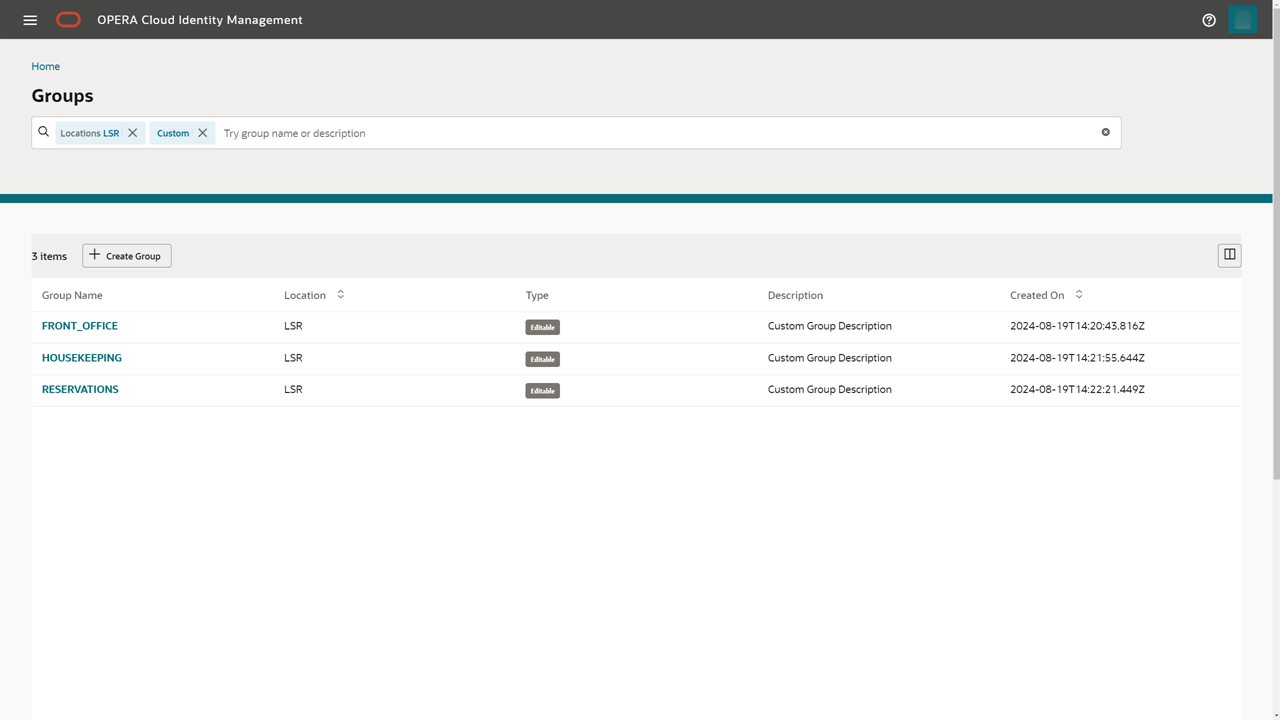The image size is (1280, 720).
Task: Click the HOUSEKEEPING description cell
Action: 830,358
